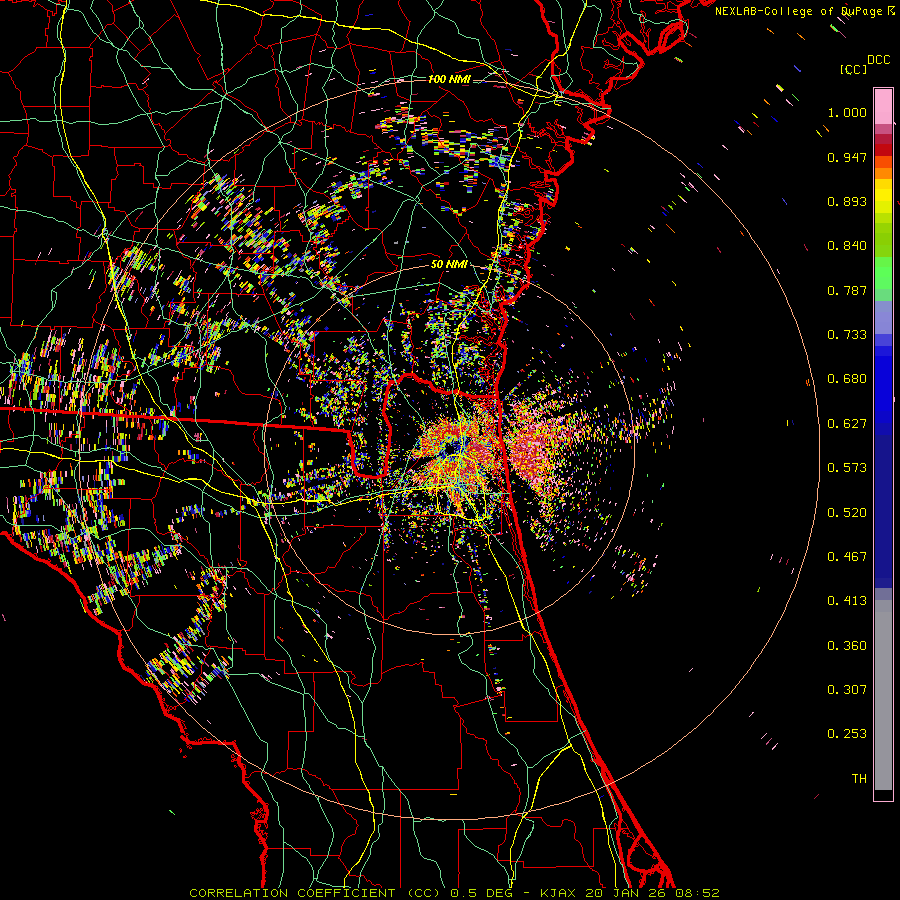Click the 0.467 scale value
The image size is (900, 900).
coord(847,557)
